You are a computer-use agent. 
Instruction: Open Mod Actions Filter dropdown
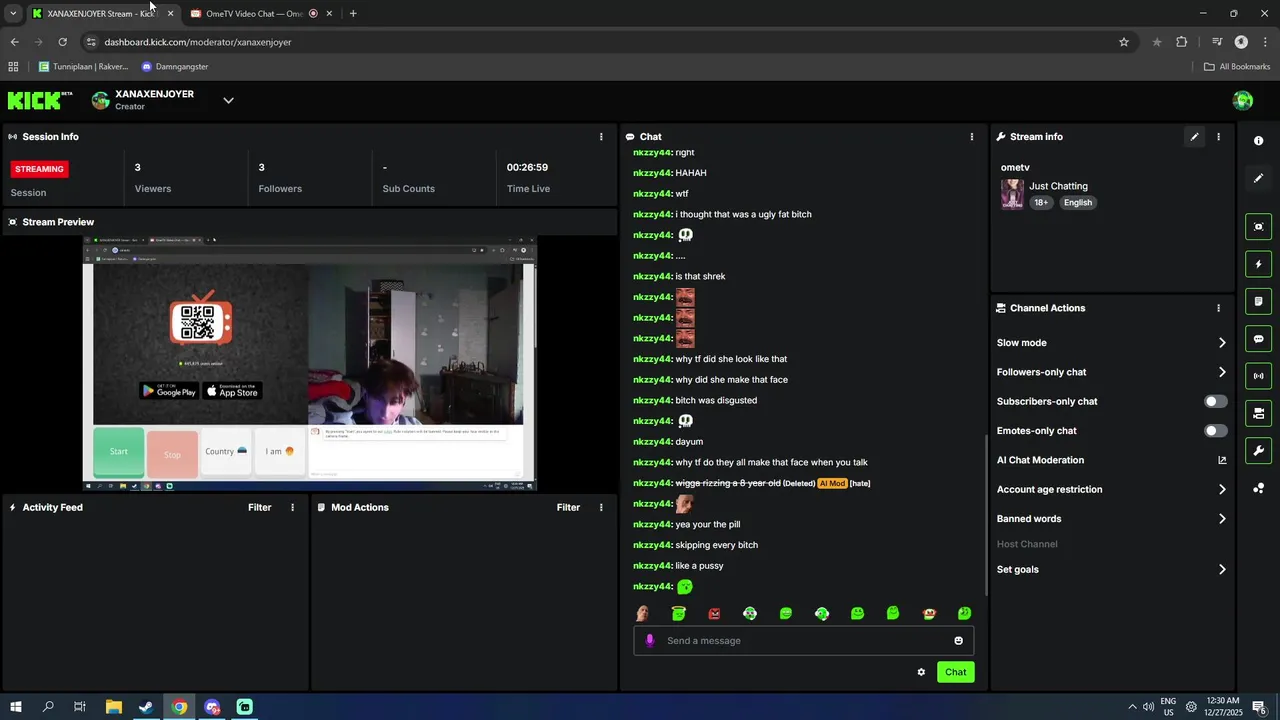568,507
